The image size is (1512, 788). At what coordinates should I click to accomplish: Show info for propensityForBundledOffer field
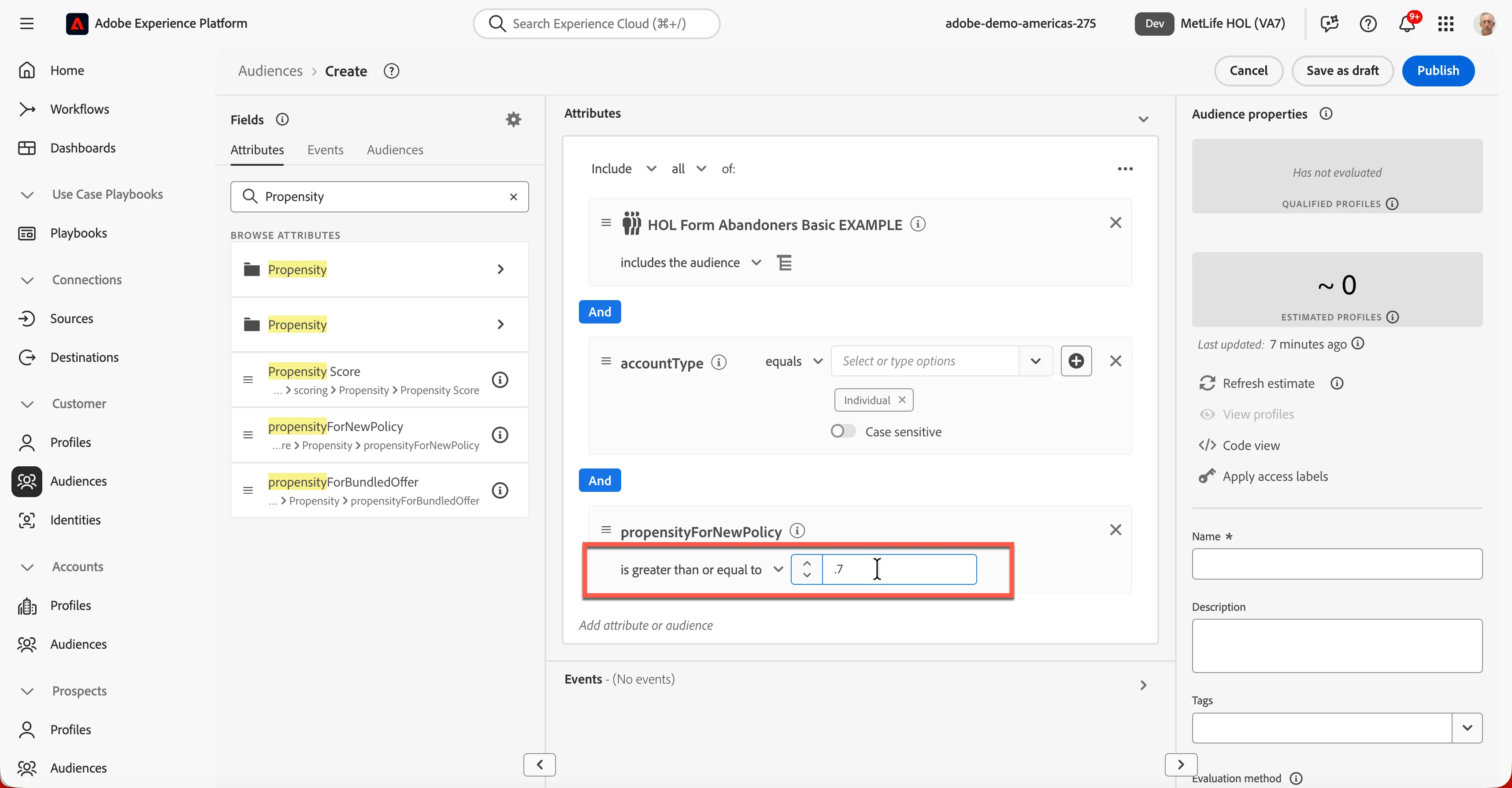click(500, 491)
